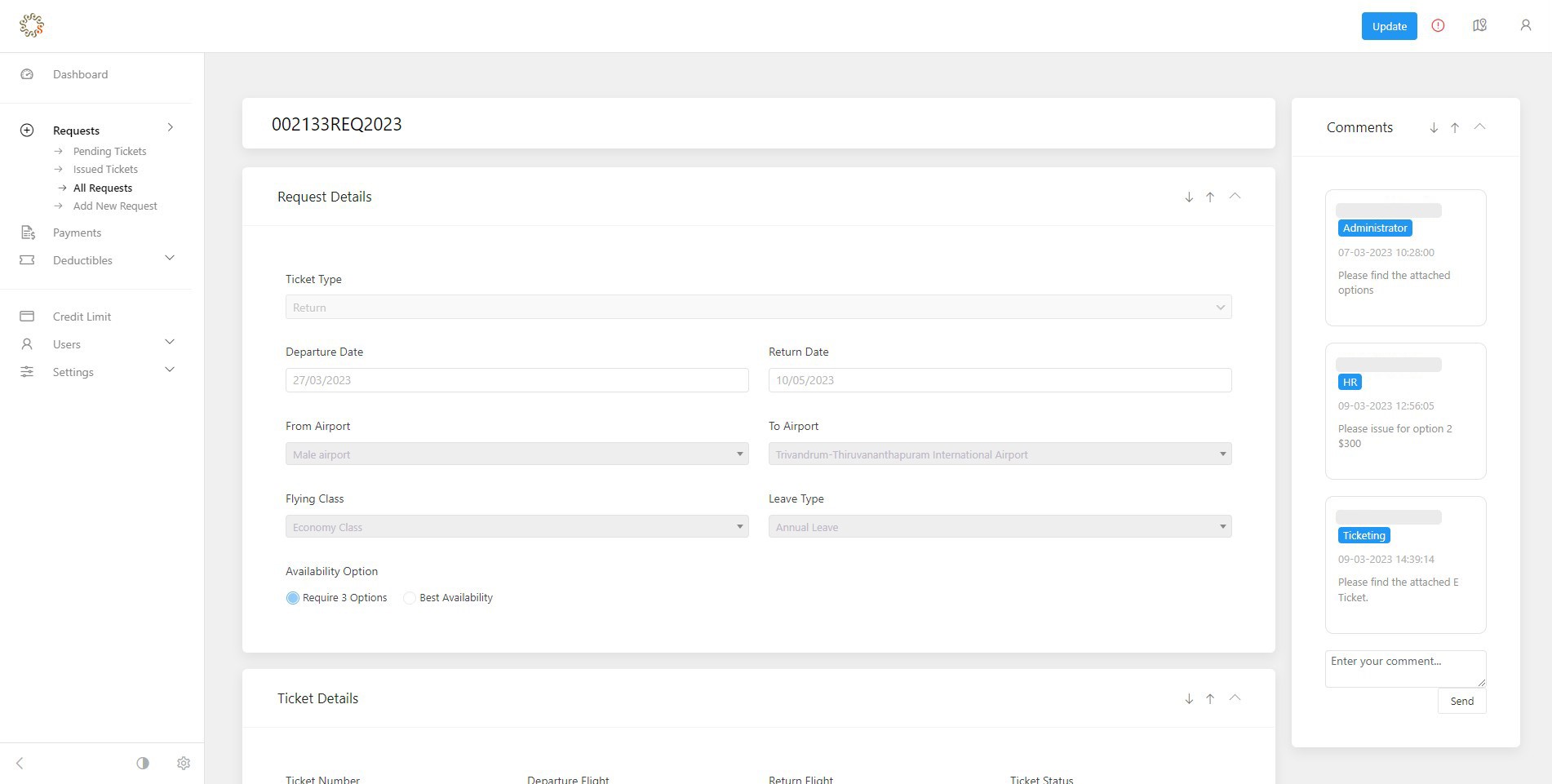Move Ticket Details panel up
This screenshot has width=1552, height=784.
pyautogui.click(x=1210, y=699)
